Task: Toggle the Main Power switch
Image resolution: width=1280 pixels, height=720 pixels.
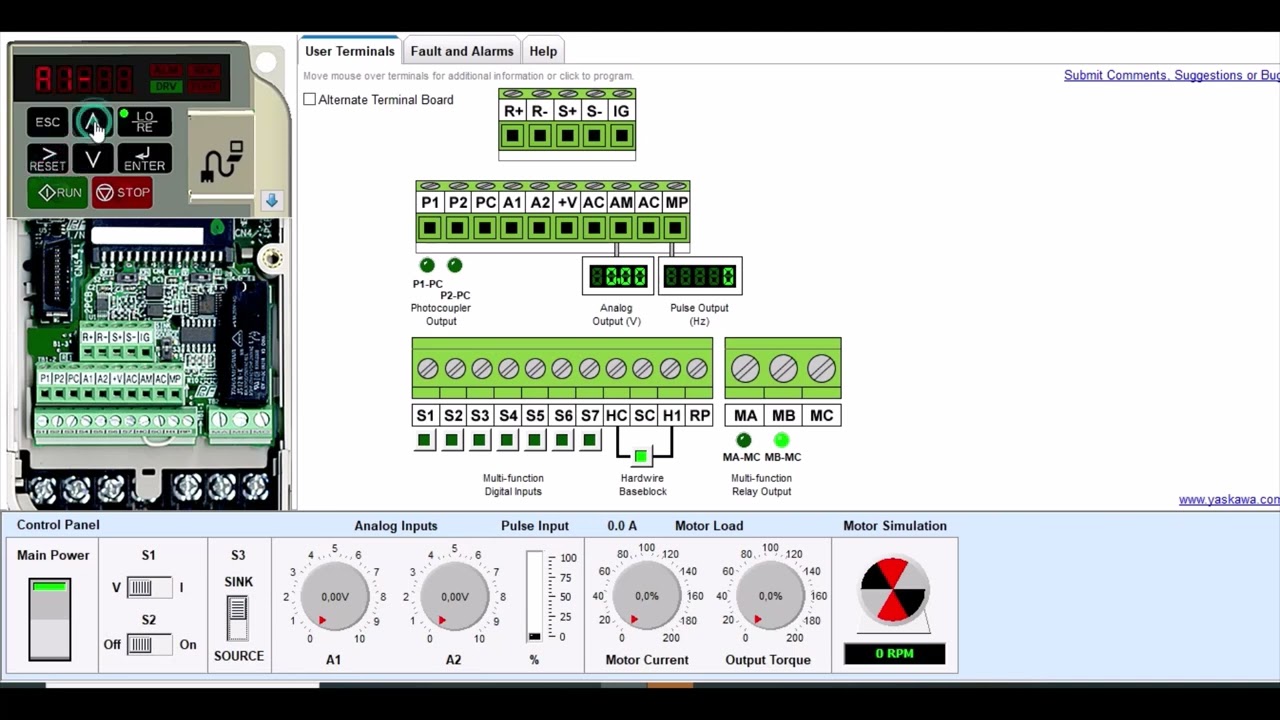Action: (50, 619)
